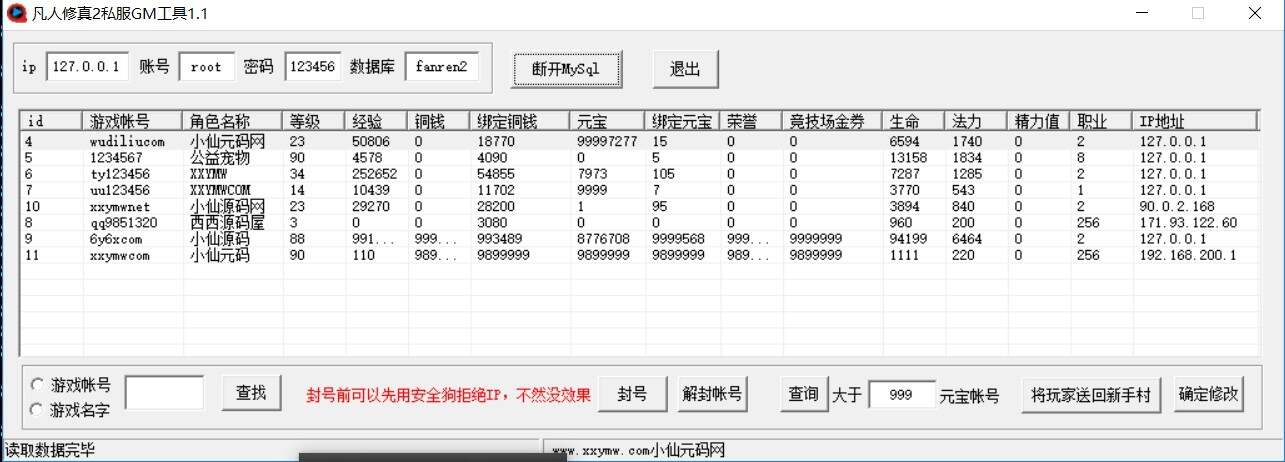Click the 元宝 column header

pos(605,121)
